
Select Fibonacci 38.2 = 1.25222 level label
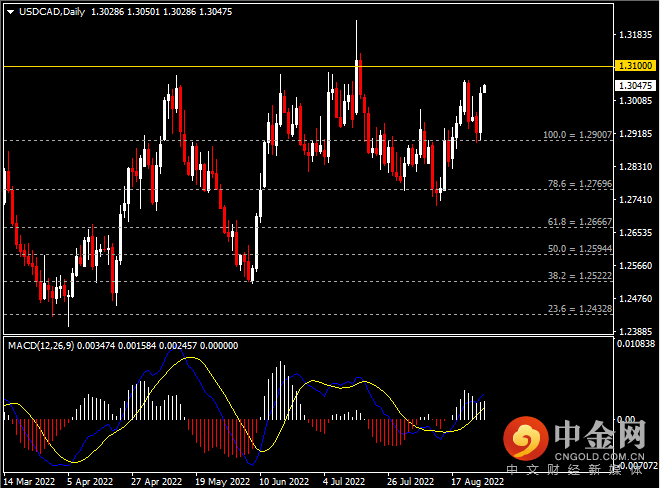580,276
